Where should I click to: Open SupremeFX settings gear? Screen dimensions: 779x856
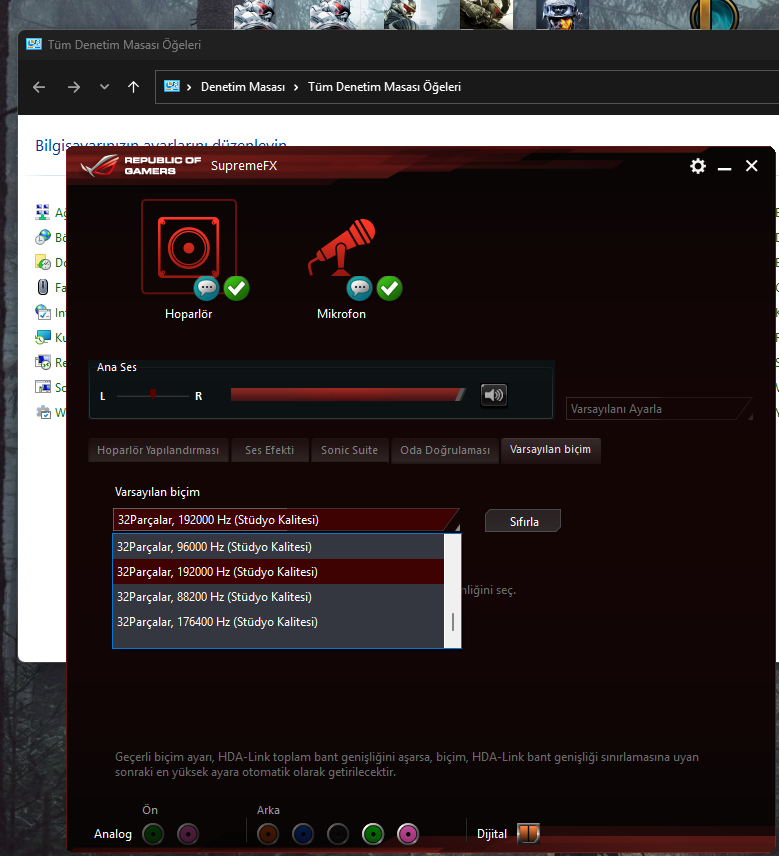(698, 166)
